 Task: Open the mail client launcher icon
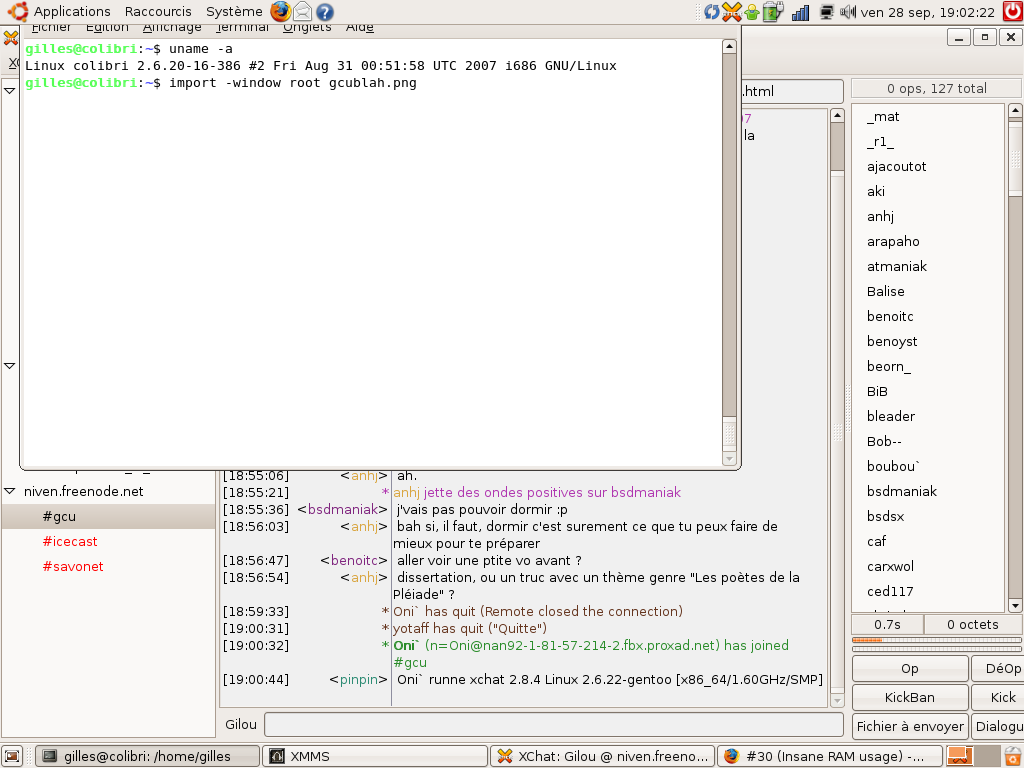click(302, 12)
